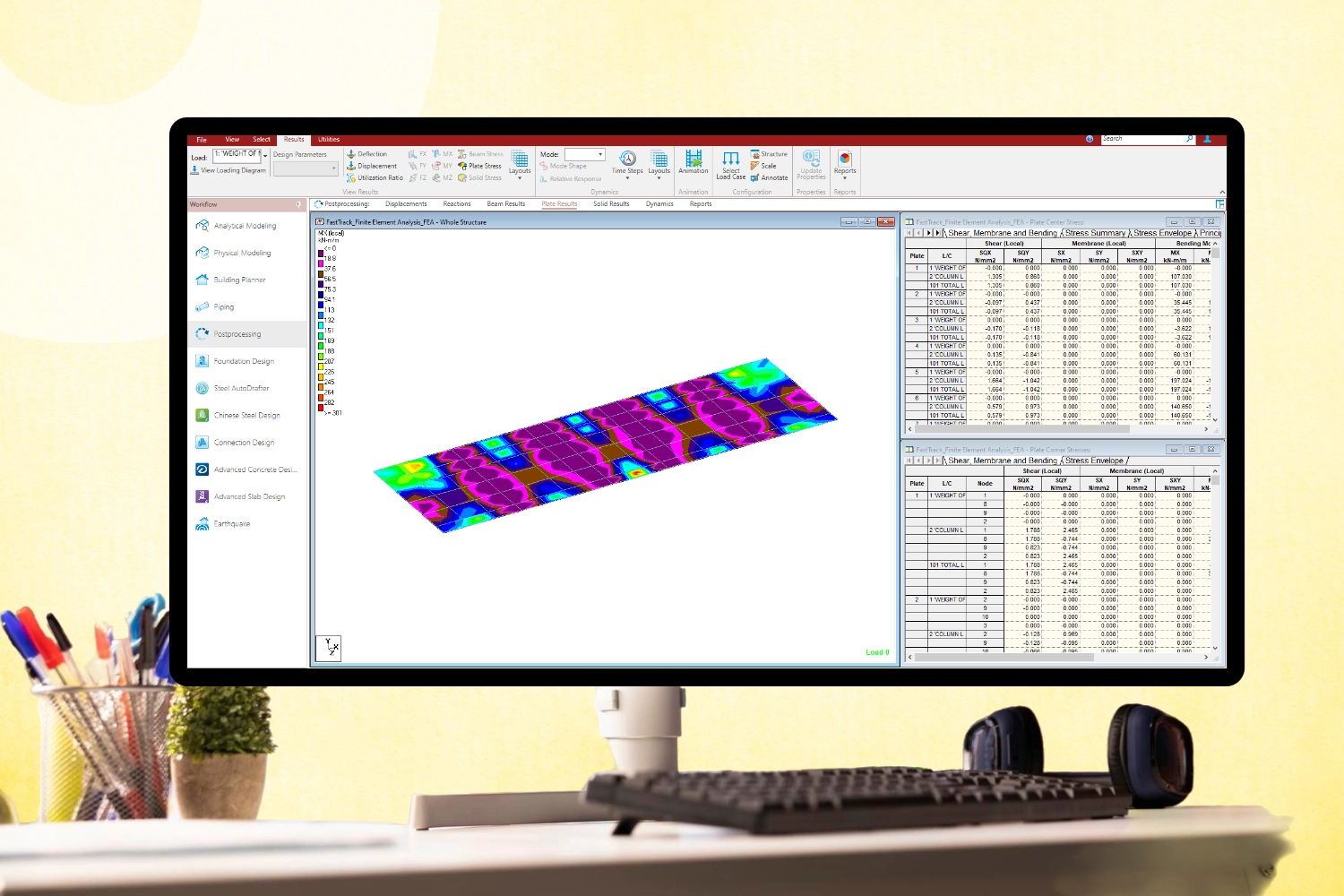1344x896 pixels.
Task: Switch to the Utilities ribbon tab
Action: coord(329,140)
